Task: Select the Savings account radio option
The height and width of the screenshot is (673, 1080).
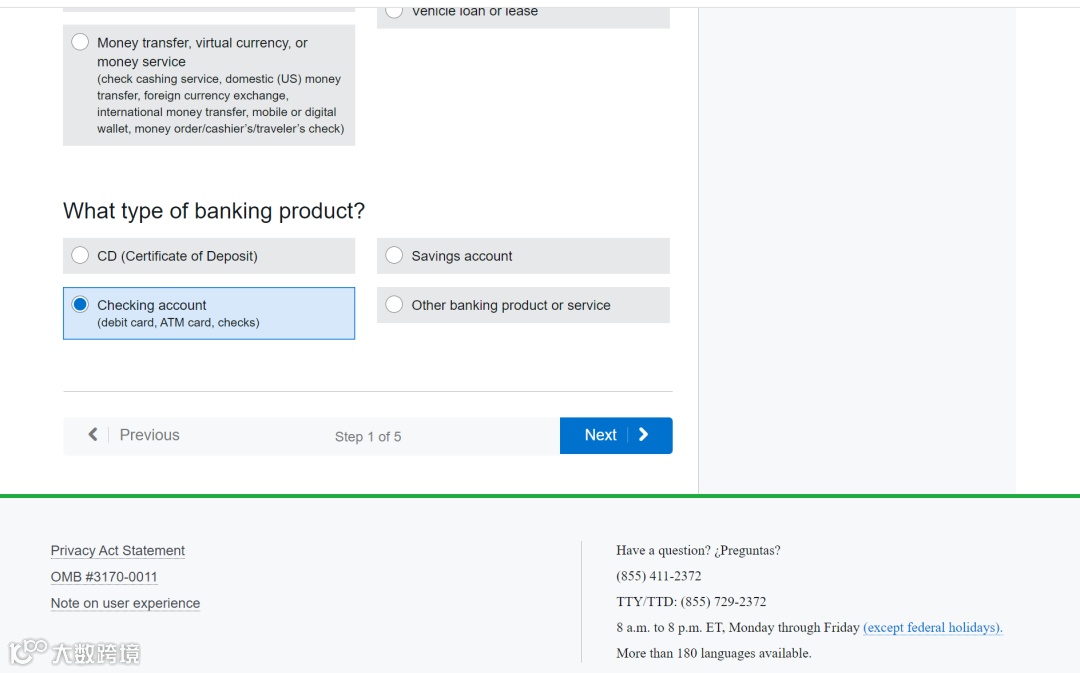Action: point(394,256)
